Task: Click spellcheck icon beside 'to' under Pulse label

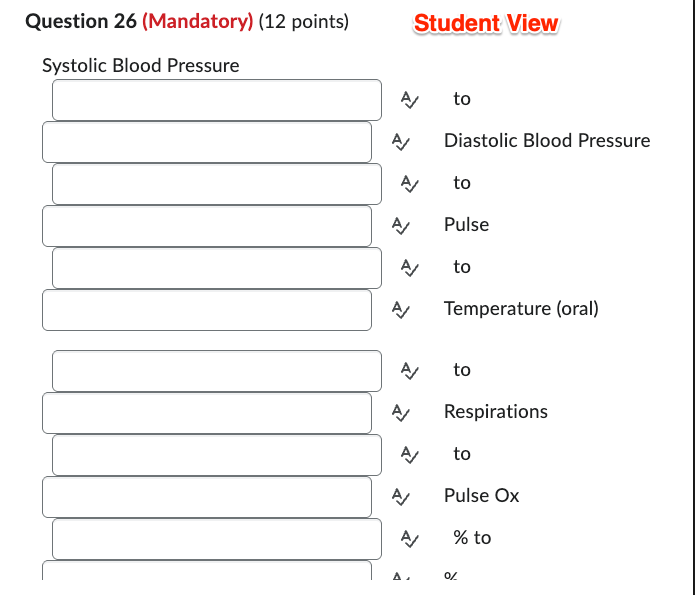Action: pyautogui.click(x=409, y=267)
